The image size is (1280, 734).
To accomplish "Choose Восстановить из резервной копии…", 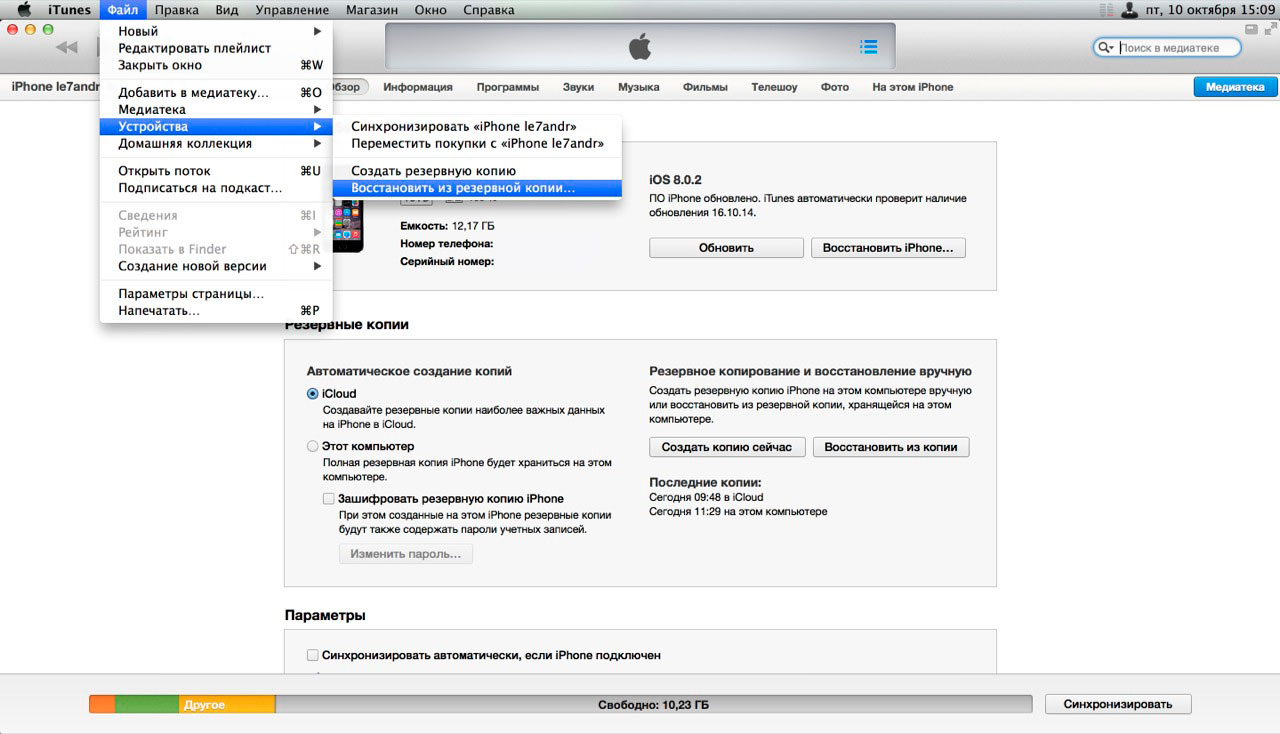I will tap(477, 187).
